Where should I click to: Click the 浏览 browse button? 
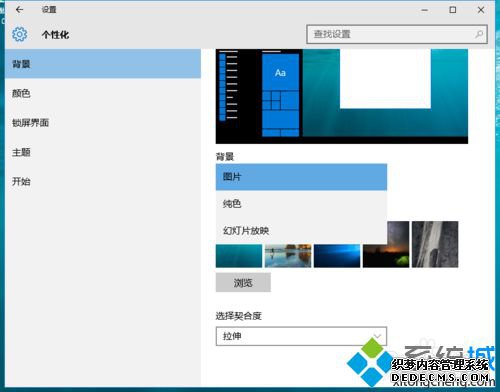(x=243, y=282)
